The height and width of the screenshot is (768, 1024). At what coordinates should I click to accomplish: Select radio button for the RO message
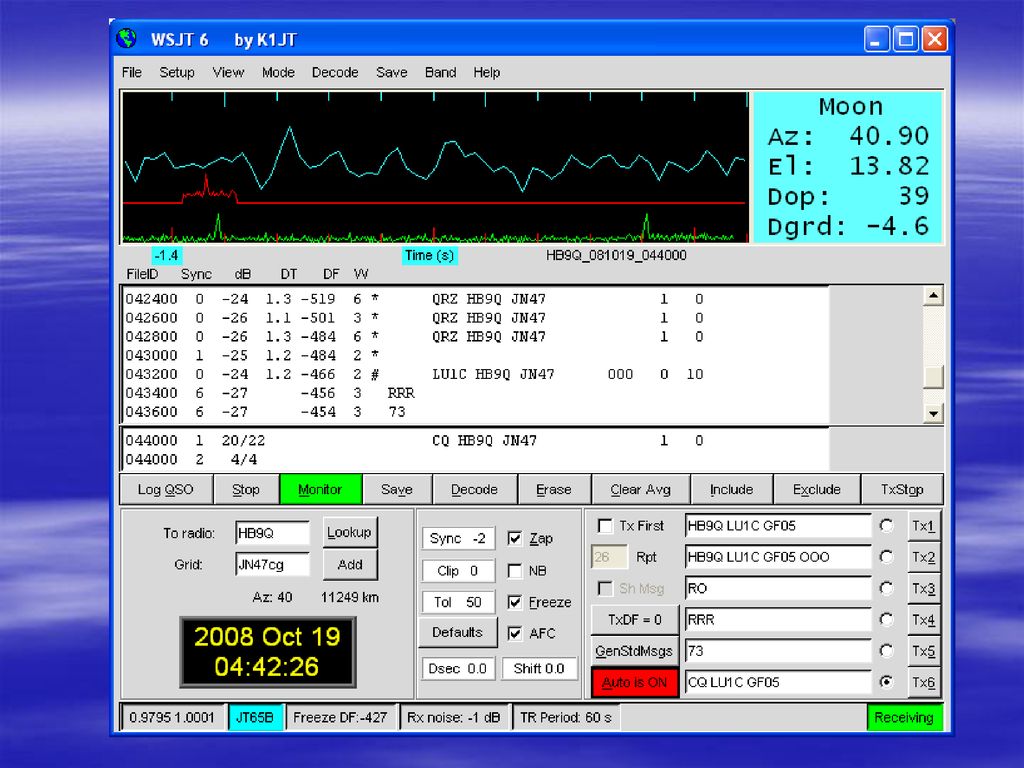[x=886, y=588]
